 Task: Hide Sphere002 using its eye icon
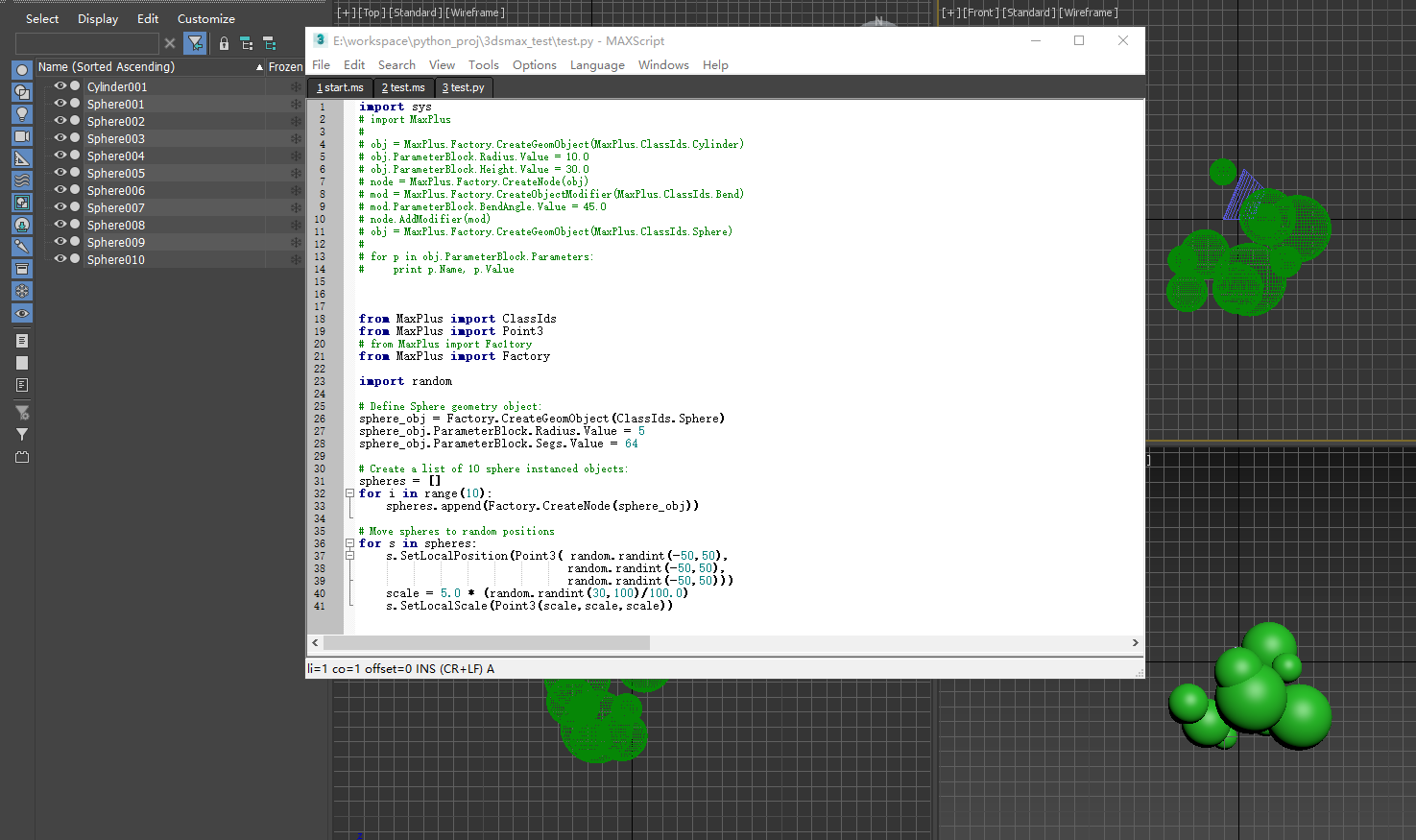60,121
